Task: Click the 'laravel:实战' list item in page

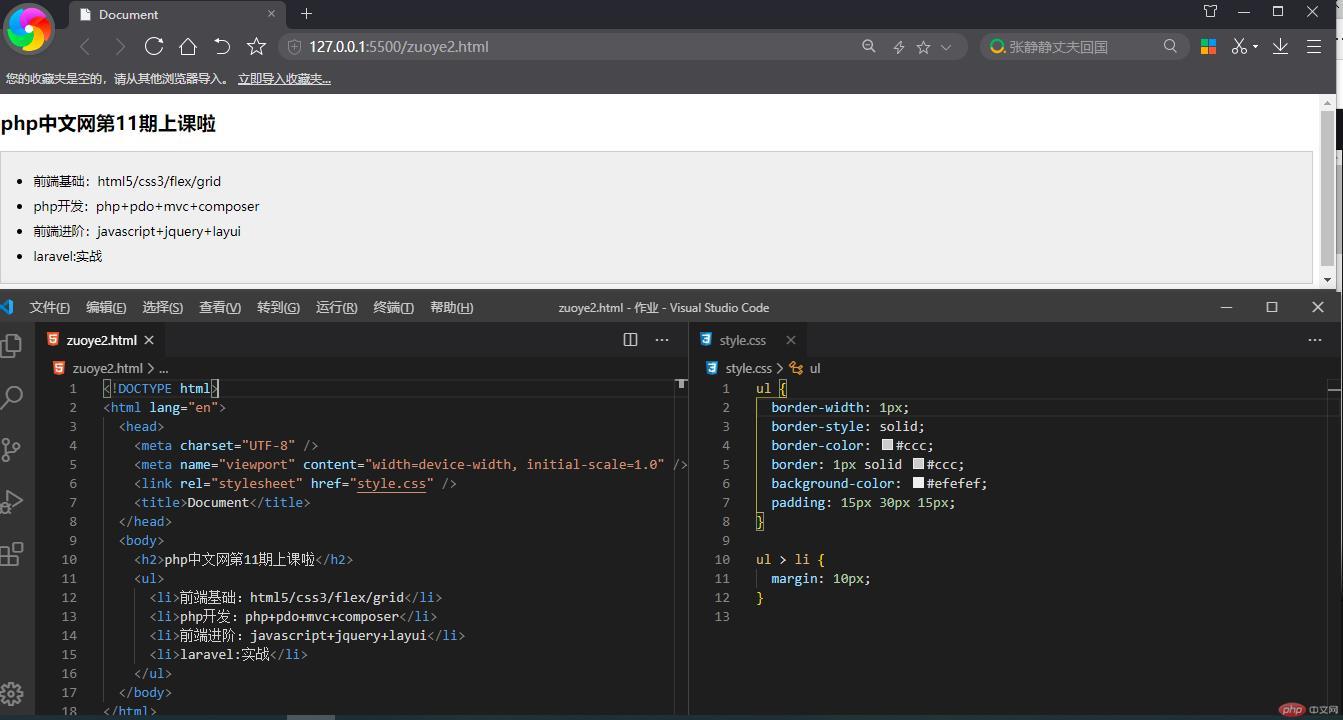Action: point(68,256)
